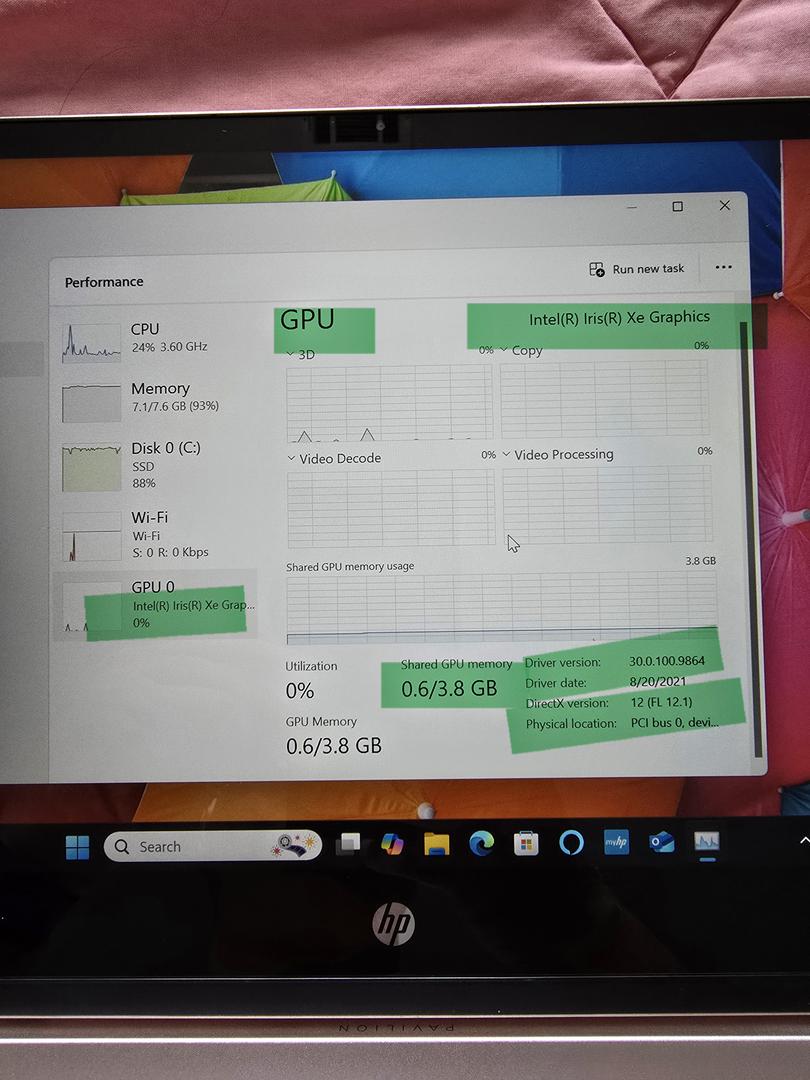Click the Task Manager taskbar icon
The height and width of the screenshot is (1080, 810).
[707, 841]
